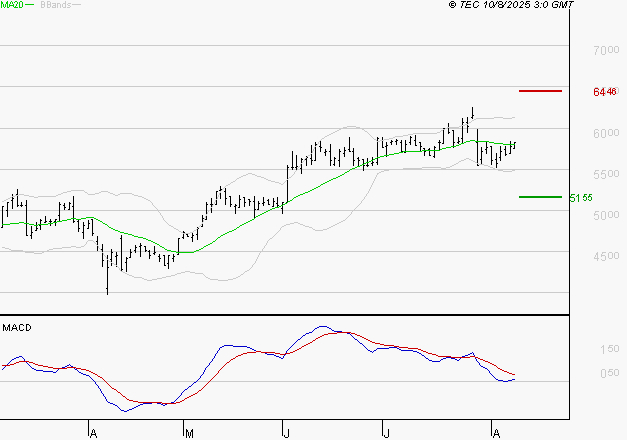Click the 150 MACD axis label
627x440 pixels.
click(x=610, y=349)
